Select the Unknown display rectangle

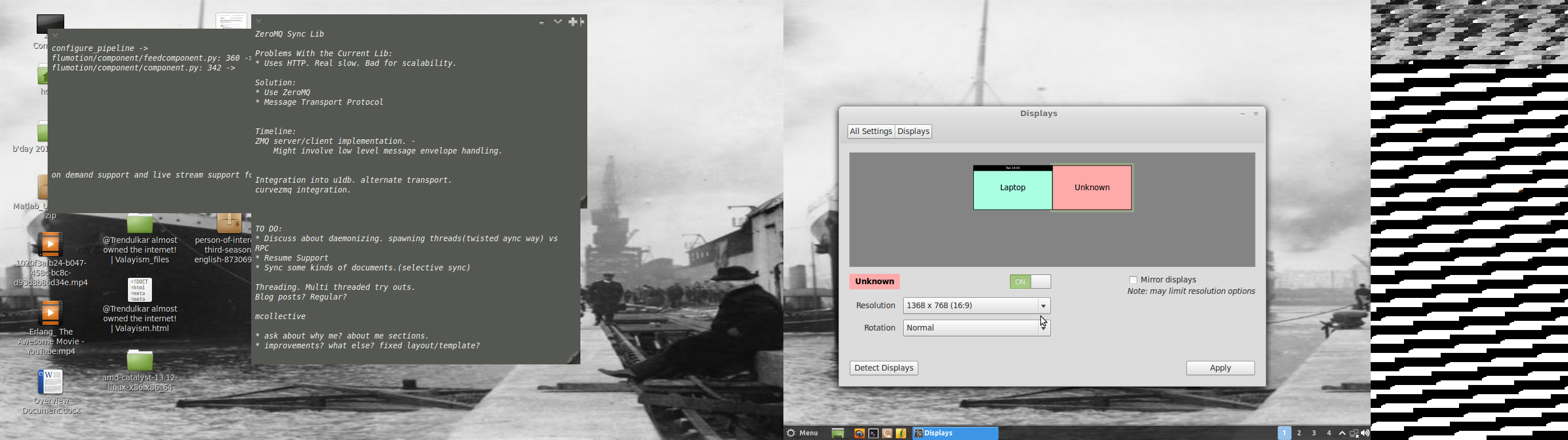point(1092,188)
